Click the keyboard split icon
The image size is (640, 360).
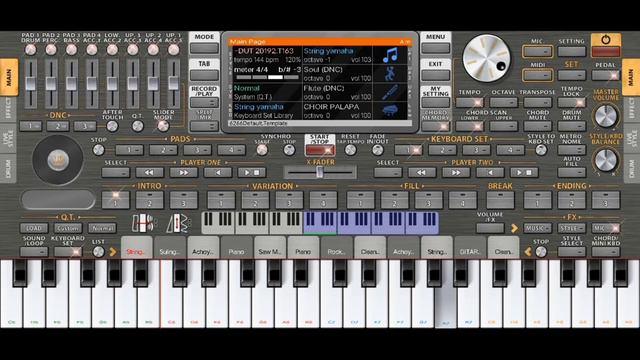point(144,223)
